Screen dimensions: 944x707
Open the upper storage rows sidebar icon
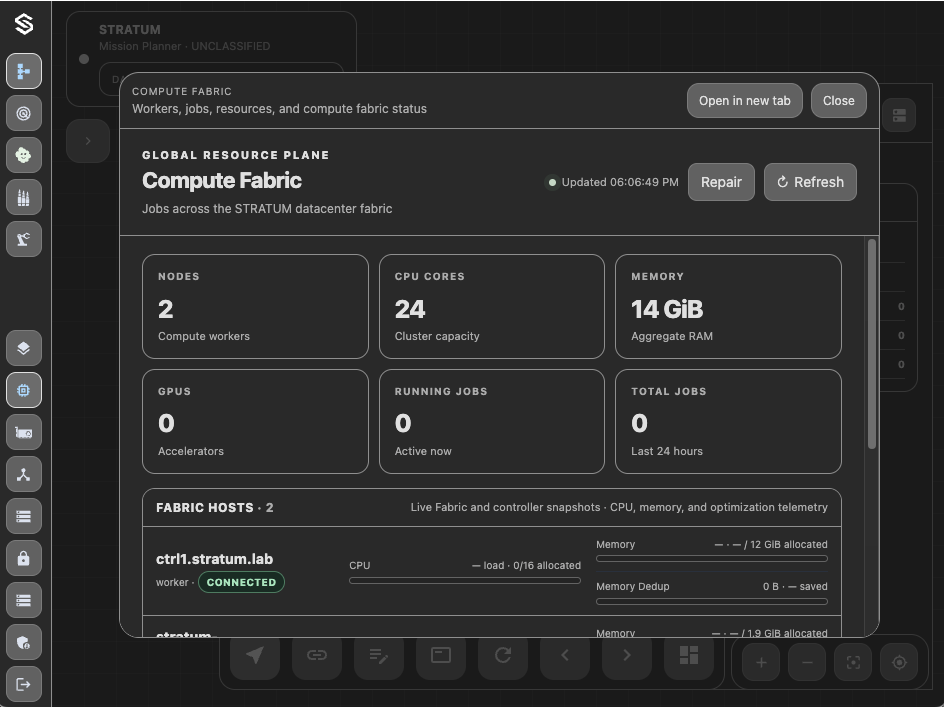pyautogui.click(x=24, y=517)
